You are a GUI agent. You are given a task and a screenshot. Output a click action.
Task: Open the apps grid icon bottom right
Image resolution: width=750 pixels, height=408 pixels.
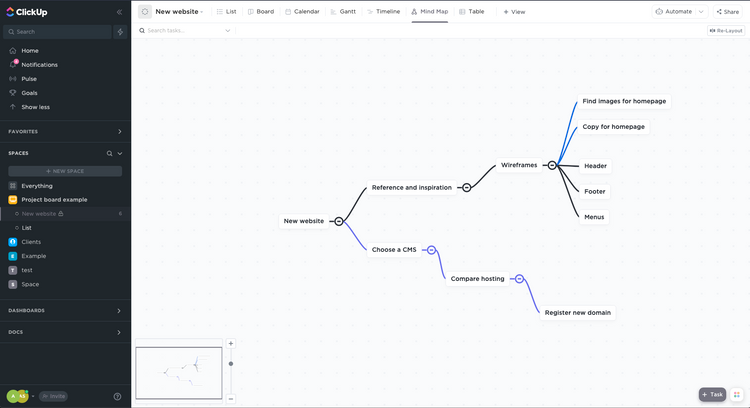tap(737, 395)
